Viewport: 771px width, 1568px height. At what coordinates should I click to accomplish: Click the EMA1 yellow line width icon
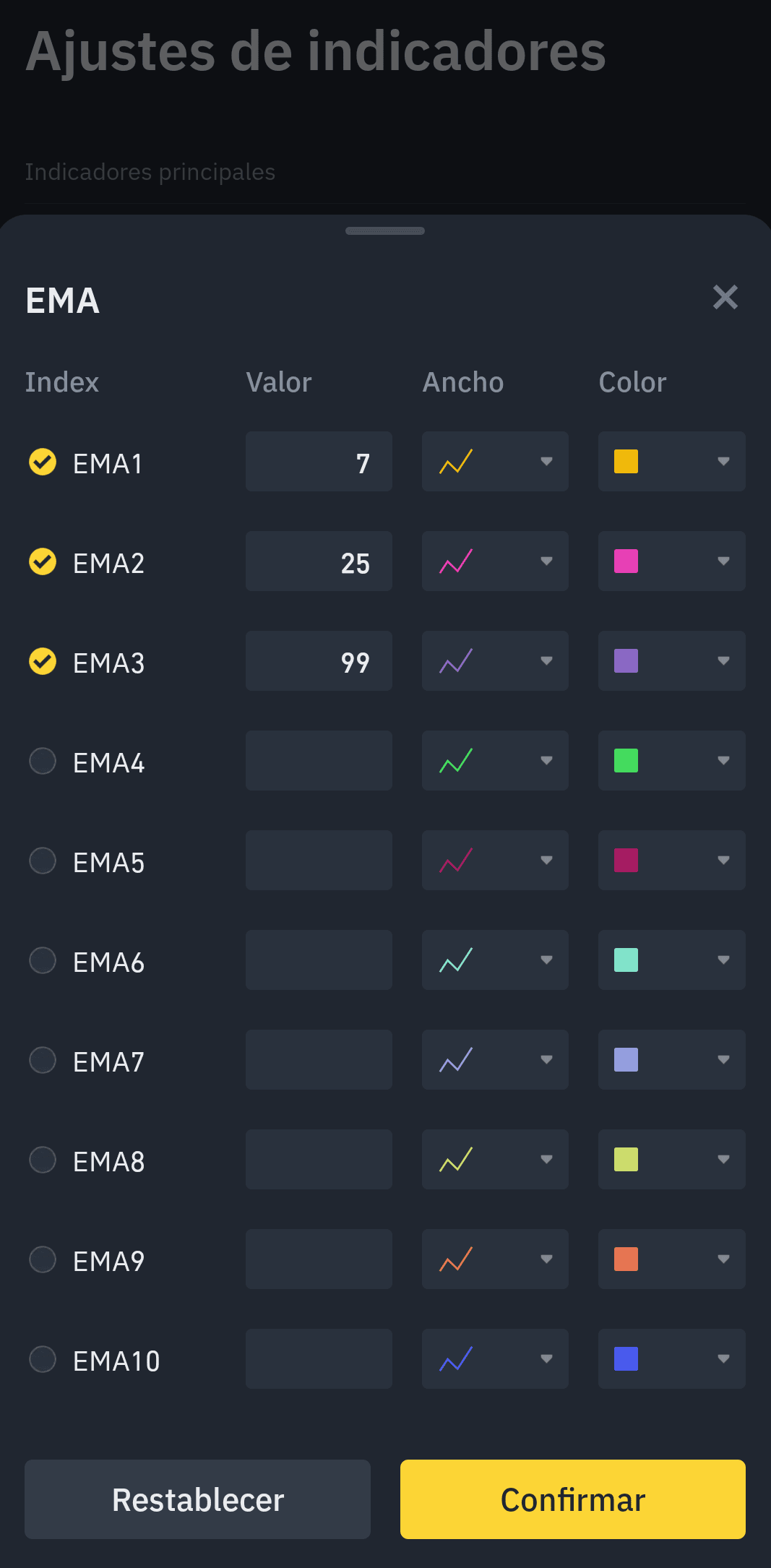456,462
